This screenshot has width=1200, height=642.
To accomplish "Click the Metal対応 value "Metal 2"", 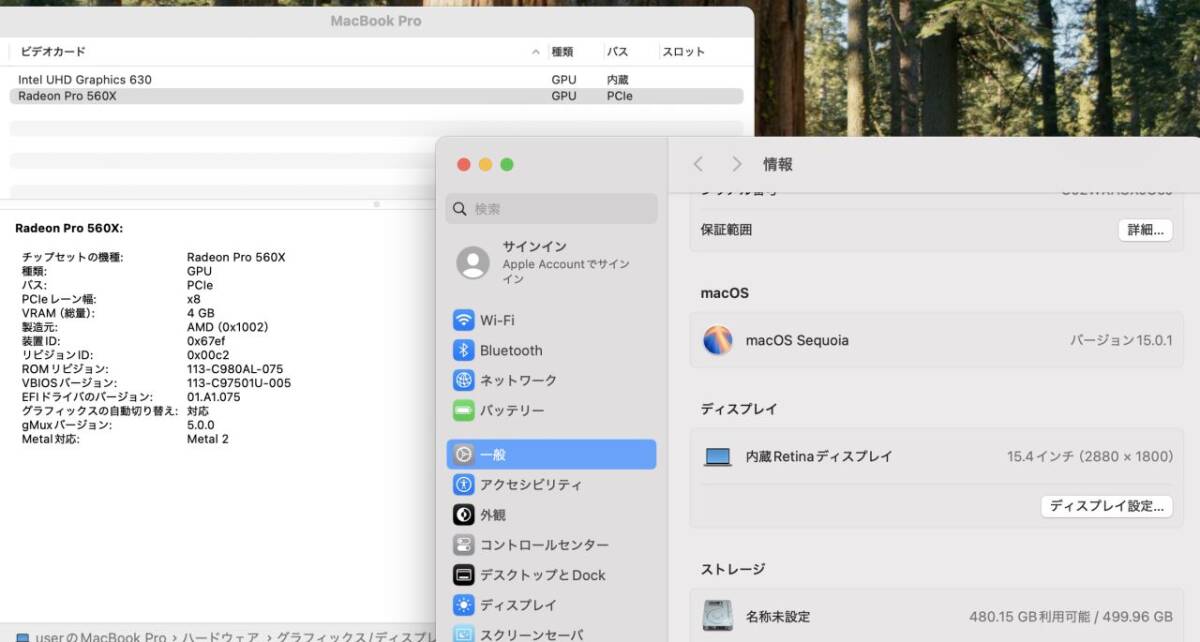I will pos(208,439).
